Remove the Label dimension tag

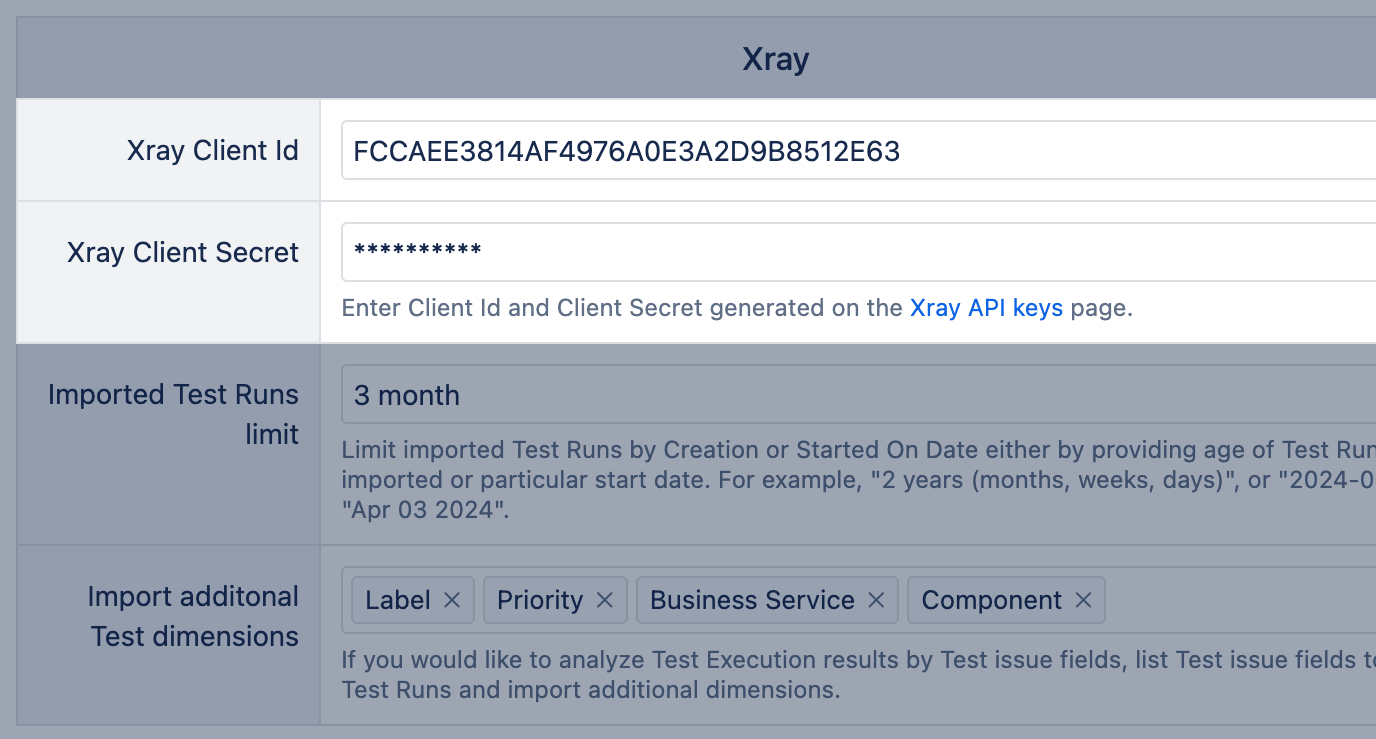(x=452, y=600)
